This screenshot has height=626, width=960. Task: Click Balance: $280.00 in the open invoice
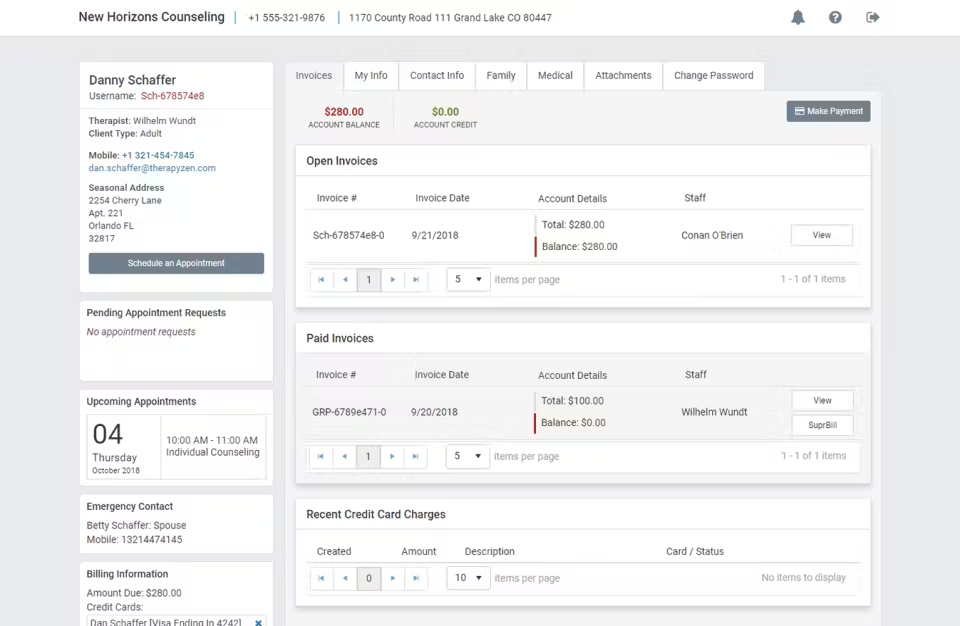click(x=579, y=246)
